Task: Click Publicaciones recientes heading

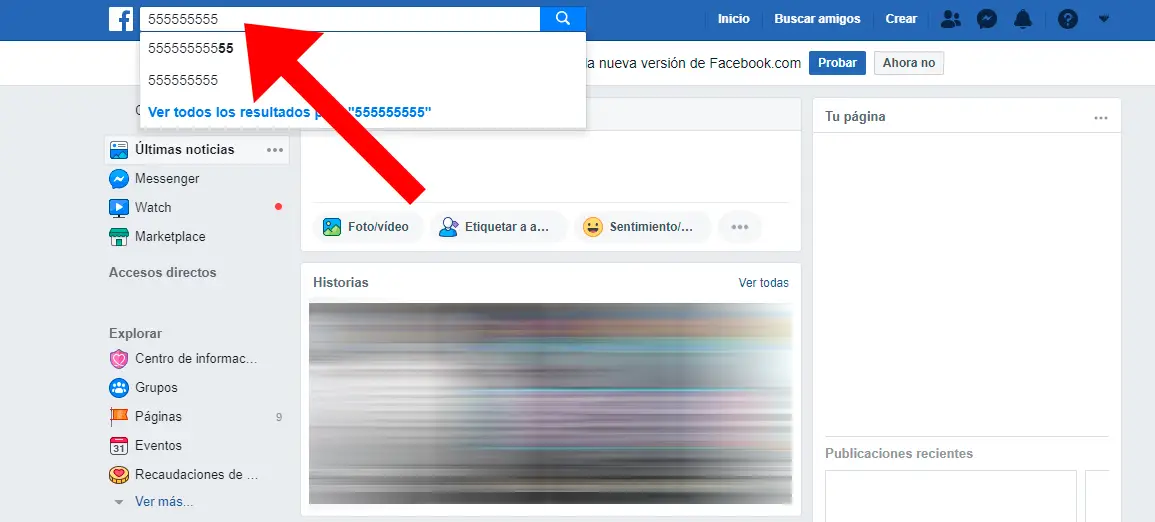Action: tap(899, 454)
